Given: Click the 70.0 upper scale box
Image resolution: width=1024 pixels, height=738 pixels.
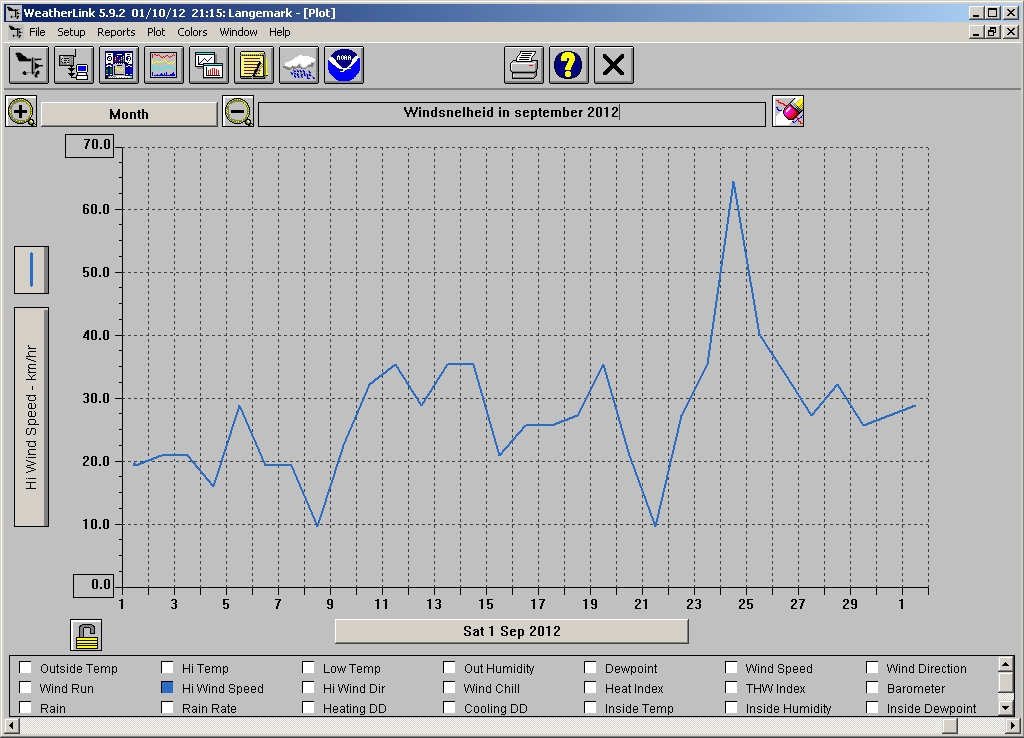Looking at the screenshot, I should 90,145.
